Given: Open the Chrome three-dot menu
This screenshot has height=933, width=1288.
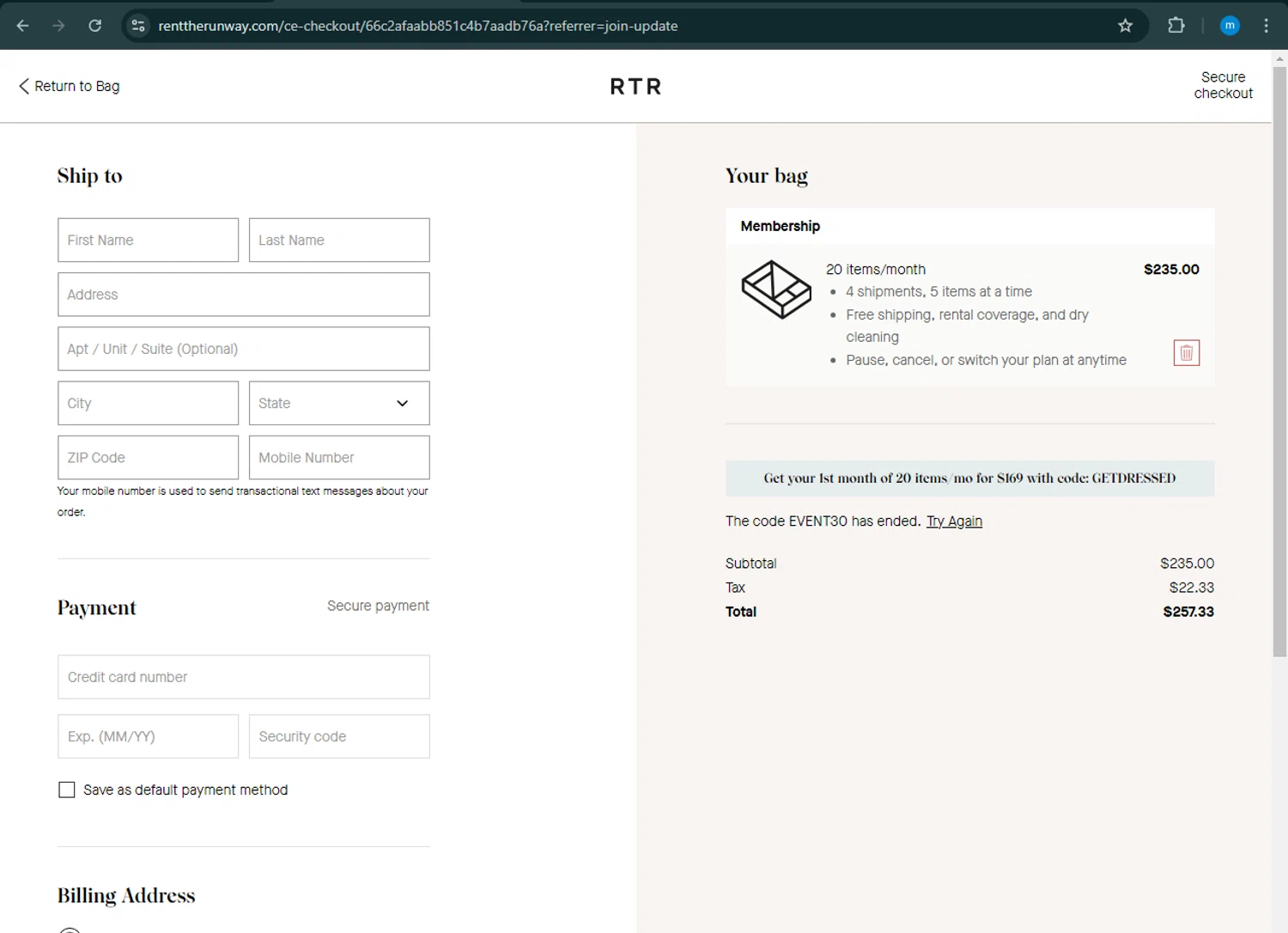Looking at the screenshot, I should pyautogui.click(x=1266, y=26).
